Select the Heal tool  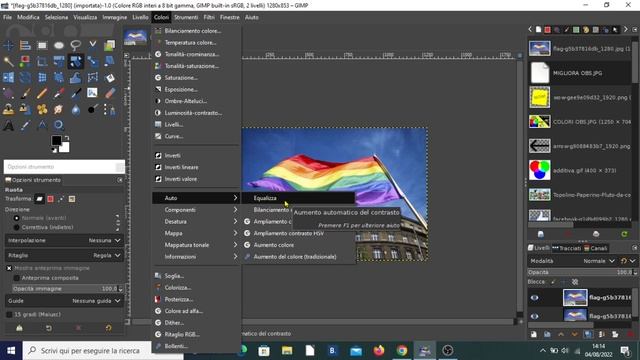point(42,109)
